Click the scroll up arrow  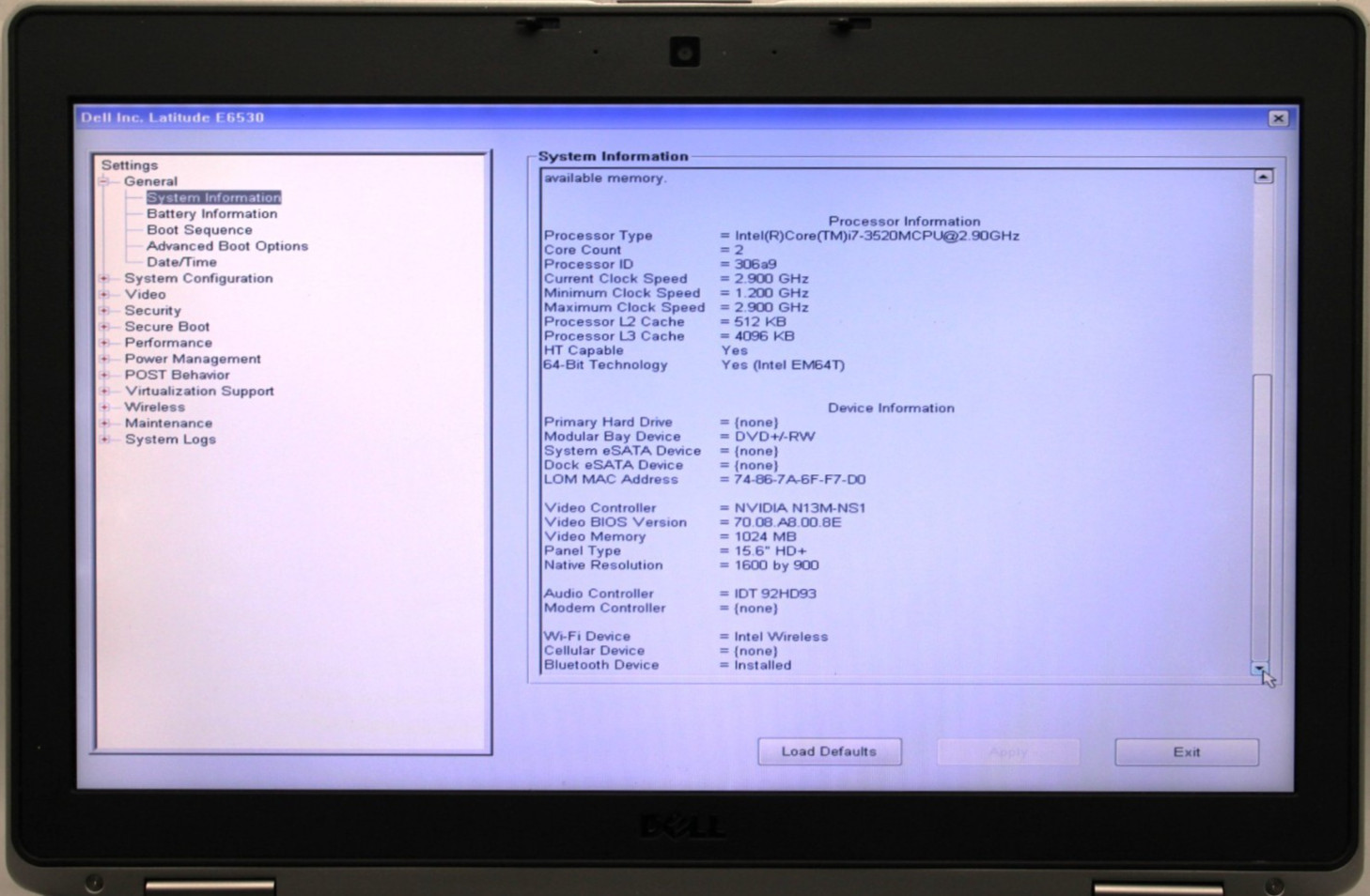coord(1263,177)
